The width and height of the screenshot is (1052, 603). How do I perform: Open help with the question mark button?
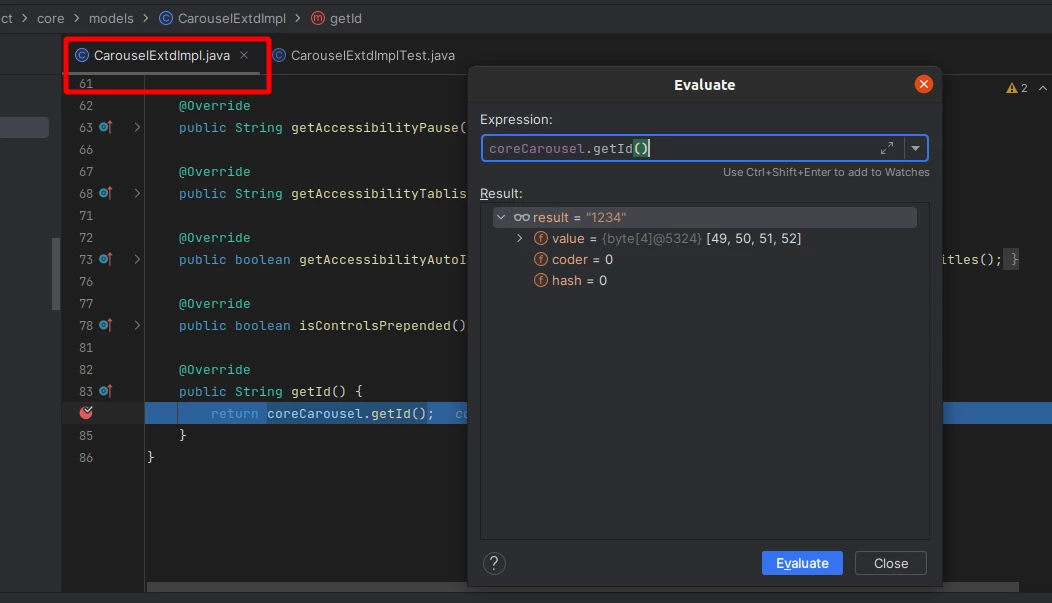tap(494, 563)
